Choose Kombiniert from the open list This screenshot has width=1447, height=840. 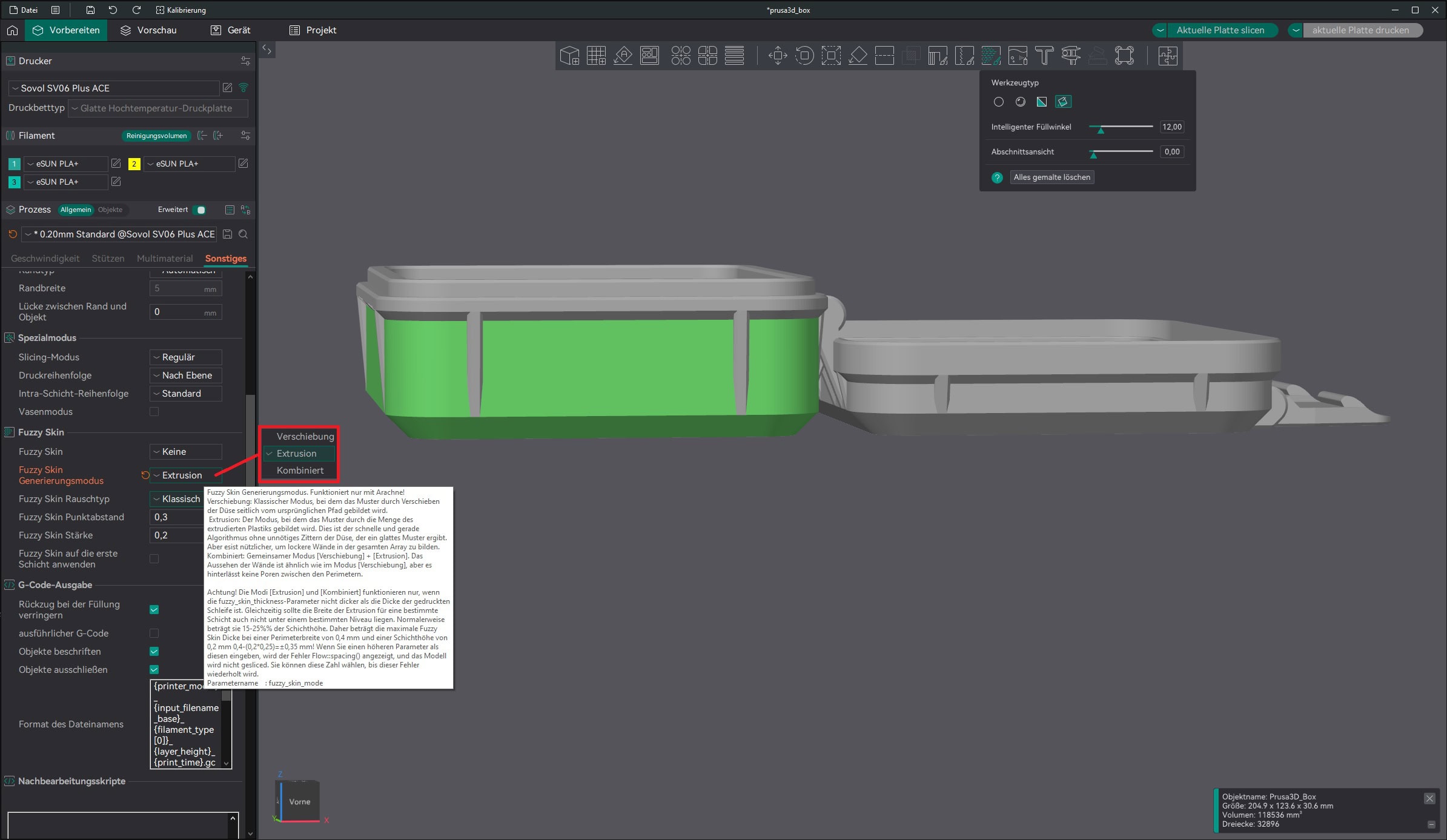pos(300,471)
